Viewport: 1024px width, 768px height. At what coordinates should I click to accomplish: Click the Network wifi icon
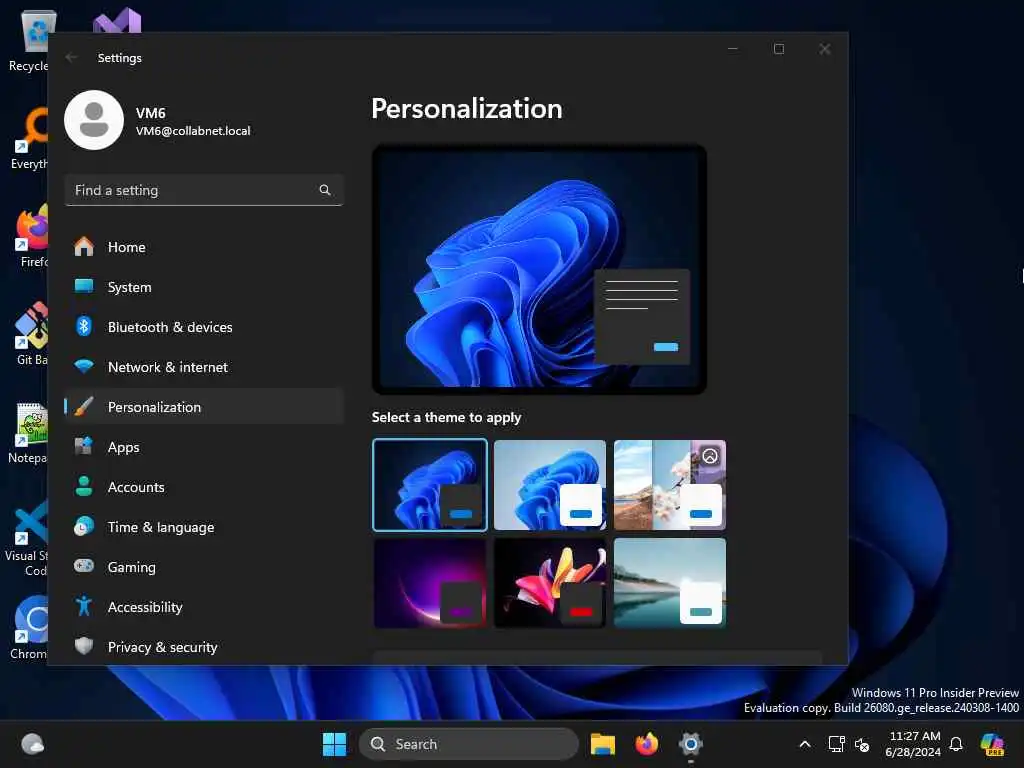(x=84, y=366)
